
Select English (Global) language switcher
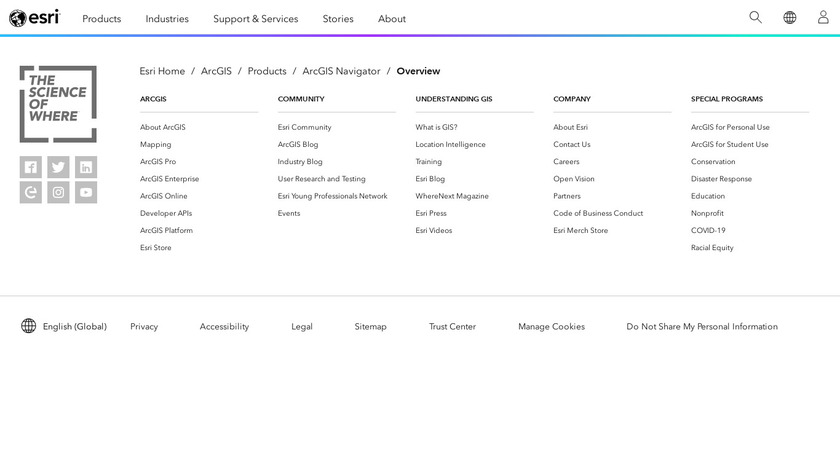[x=64, y=326]
